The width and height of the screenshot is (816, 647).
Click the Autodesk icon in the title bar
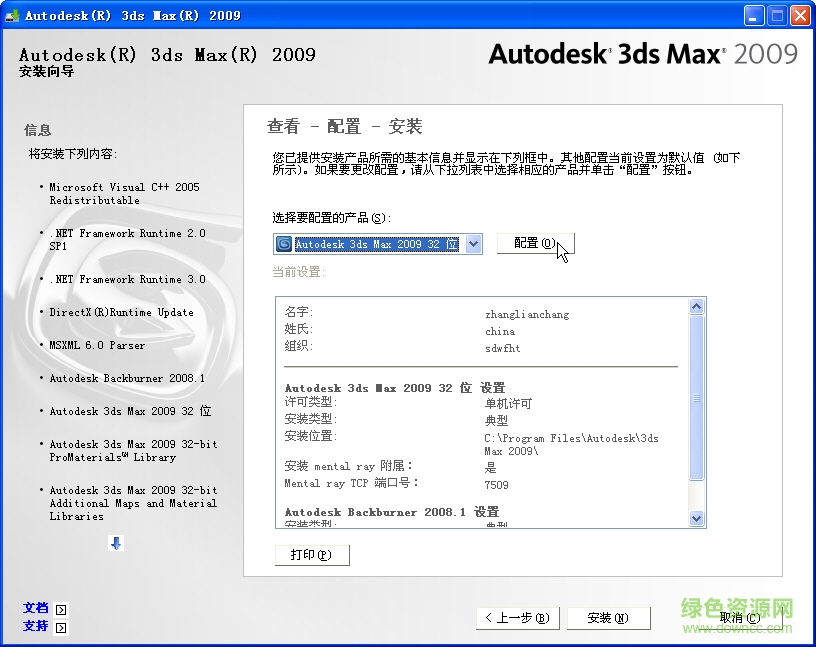(14, 14)
